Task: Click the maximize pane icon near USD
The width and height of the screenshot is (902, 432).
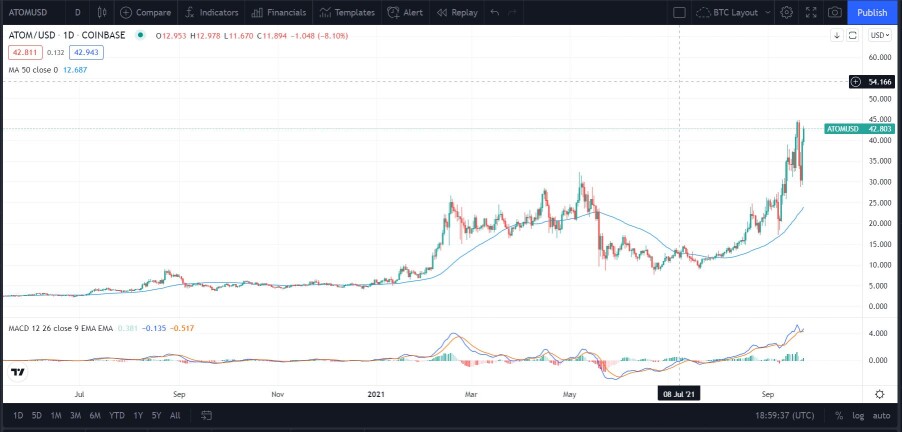Action: [853, 36]
